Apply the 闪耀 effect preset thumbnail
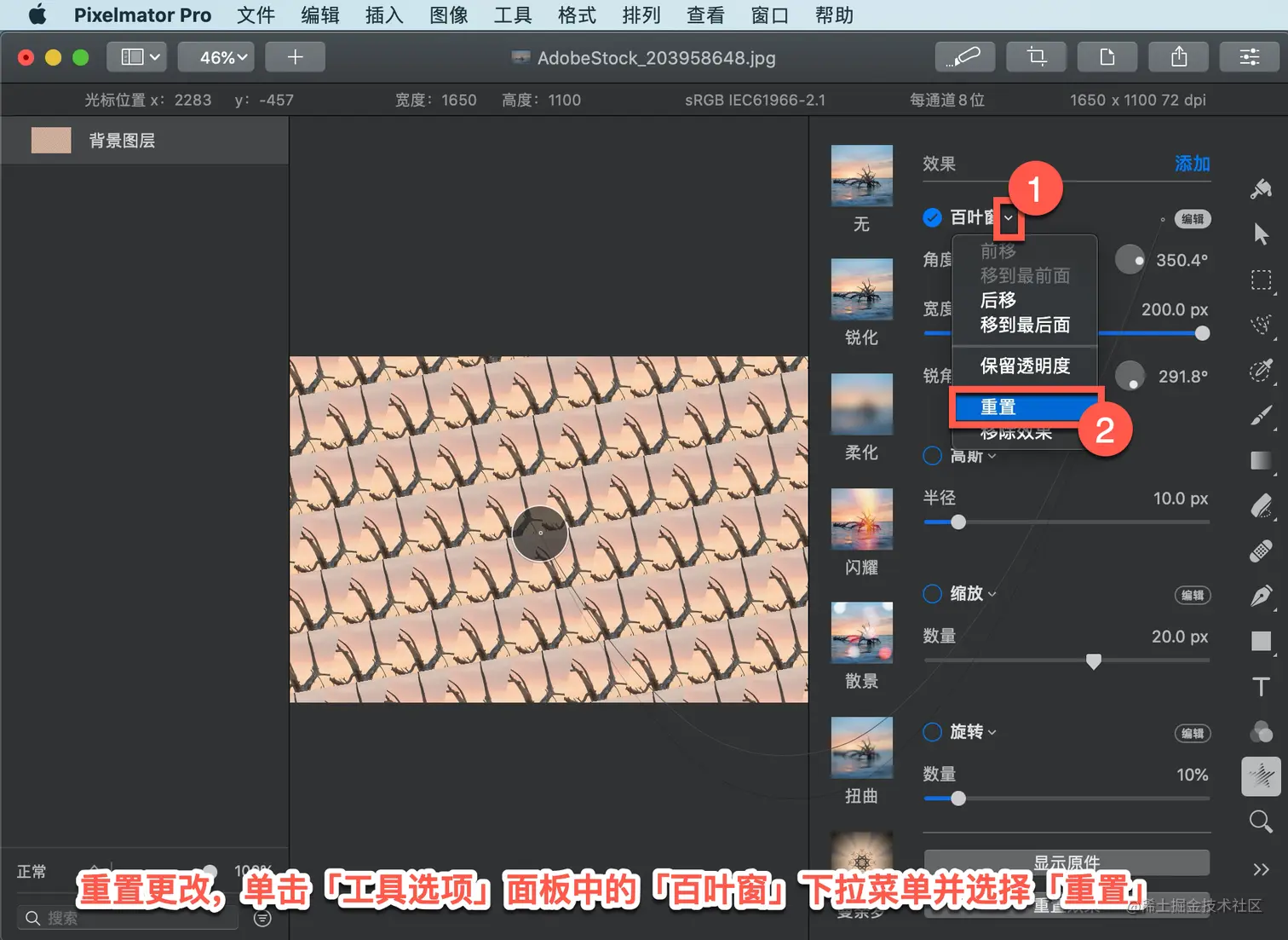1288x940 pixels. click(x=861, y=519)
